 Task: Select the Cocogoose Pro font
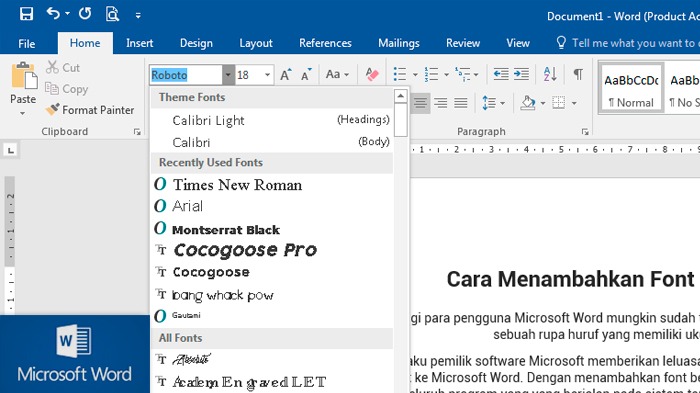pyautogui.click(x=271, y=250)
